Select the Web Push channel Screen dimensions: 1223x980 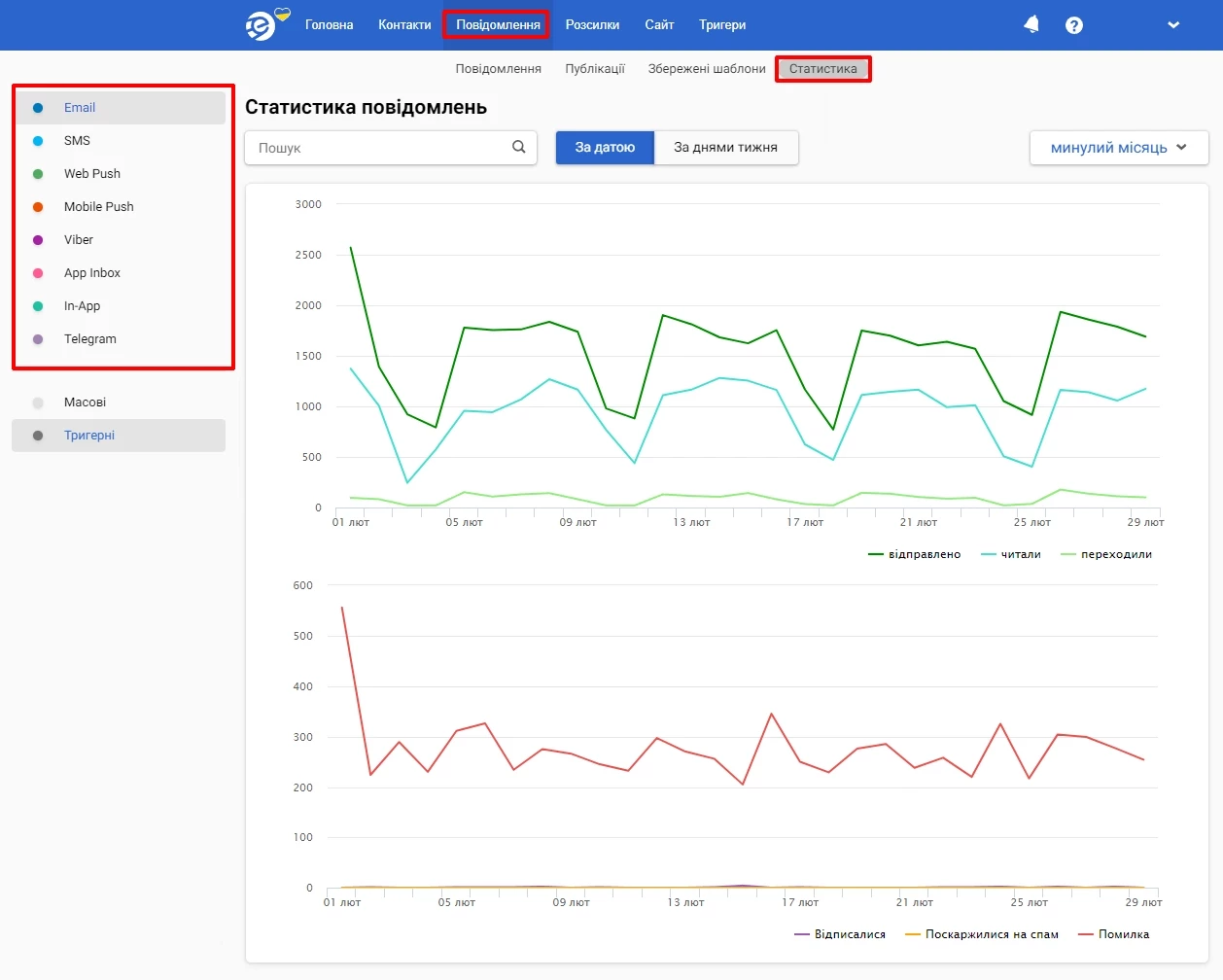click(x=91, y=174)
